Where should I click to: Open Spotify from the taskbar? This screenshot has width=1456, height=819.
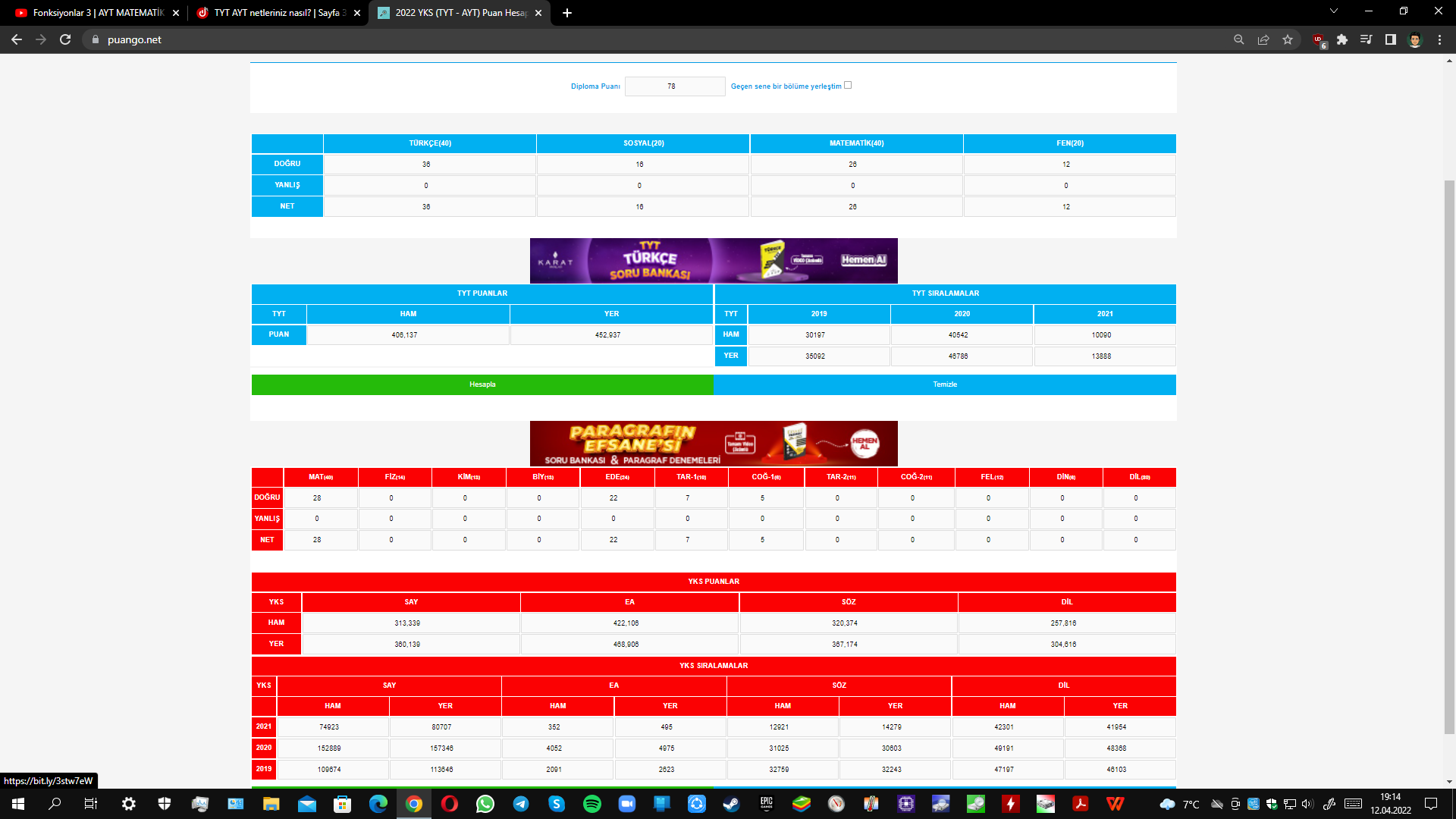pos(592,804)
